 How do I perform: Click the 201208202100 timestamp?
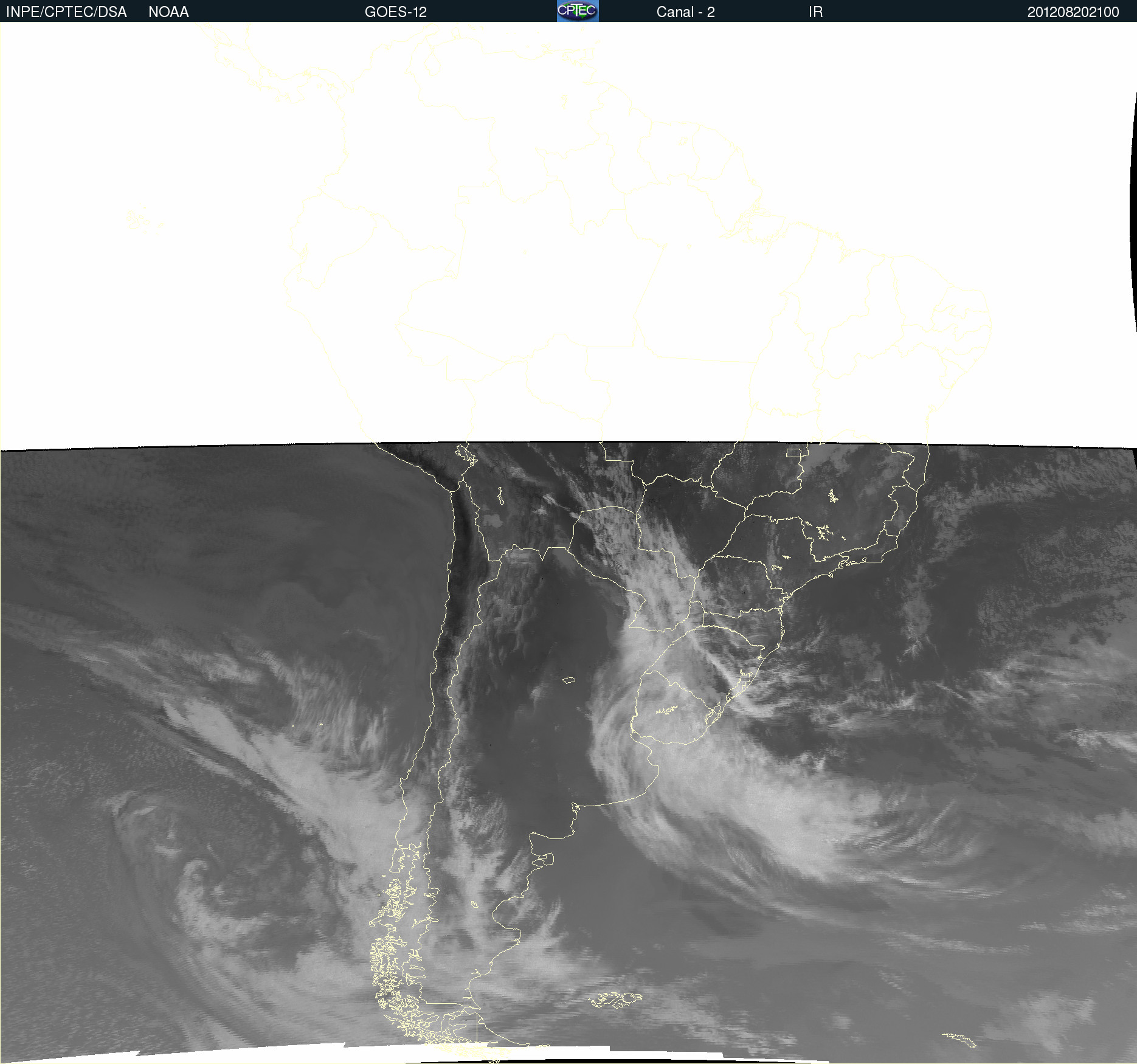1073,12
